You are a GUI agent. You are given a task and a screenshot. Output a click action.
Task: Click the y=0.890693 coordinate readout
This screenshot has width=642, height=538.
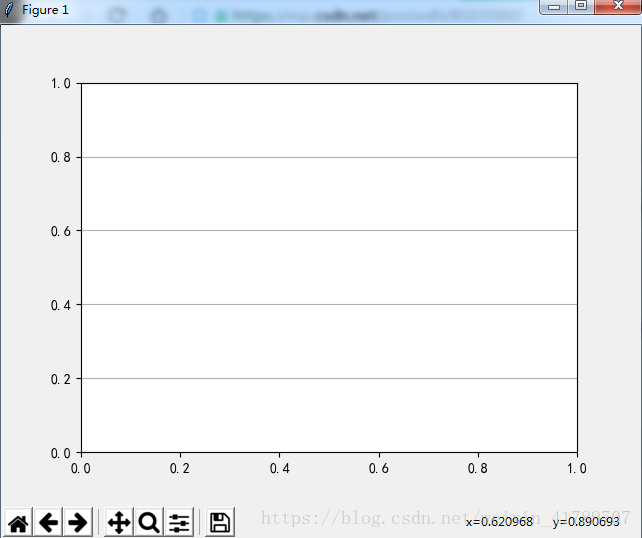click(x=586, y=522)
